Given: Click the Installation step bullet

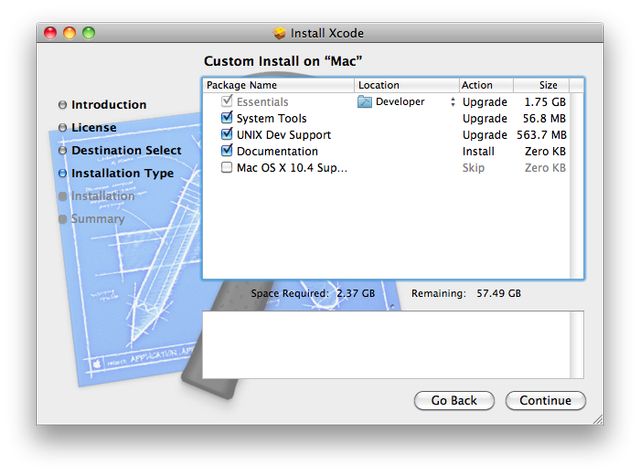Looking at the screenshot, I should (x=62, y=196).
